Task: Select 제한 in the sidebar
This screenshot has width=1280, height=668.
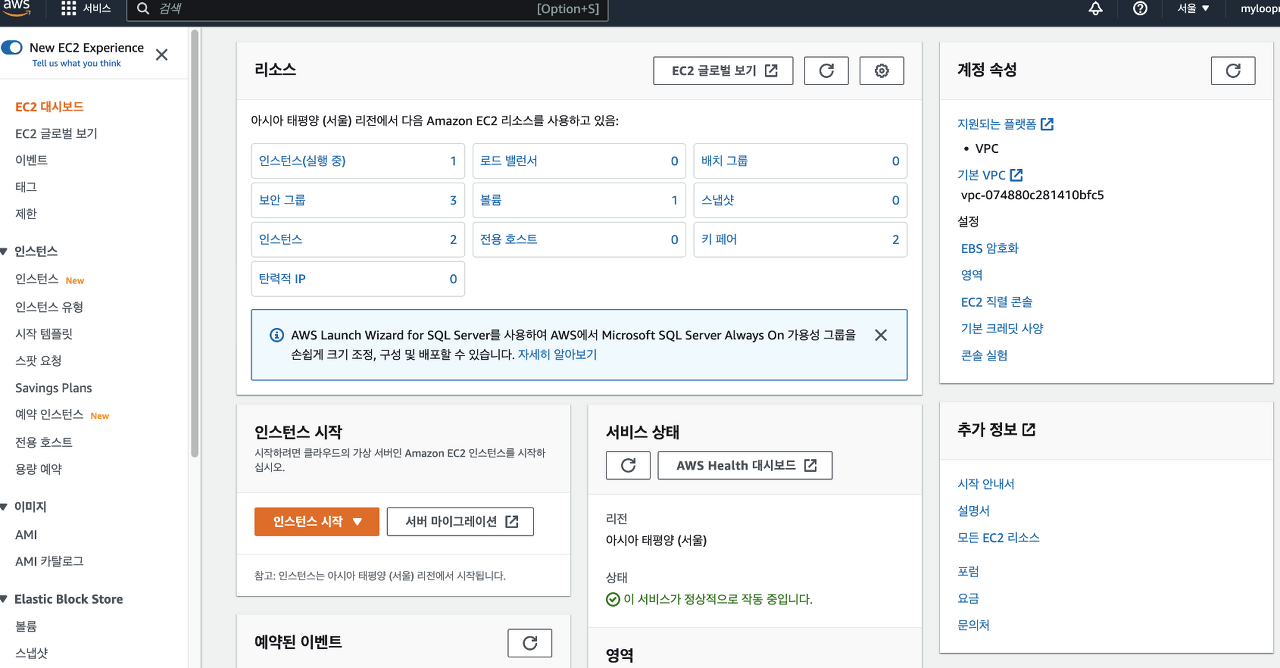Action: pos(26,214)
